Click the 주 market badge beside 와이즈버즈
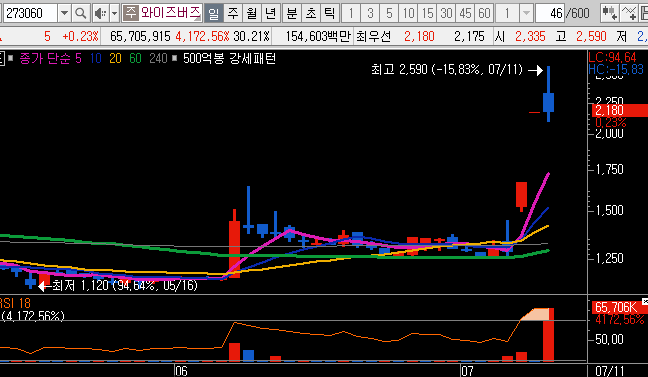The width and height of the screenshot is (648, 377). point(130,13)
